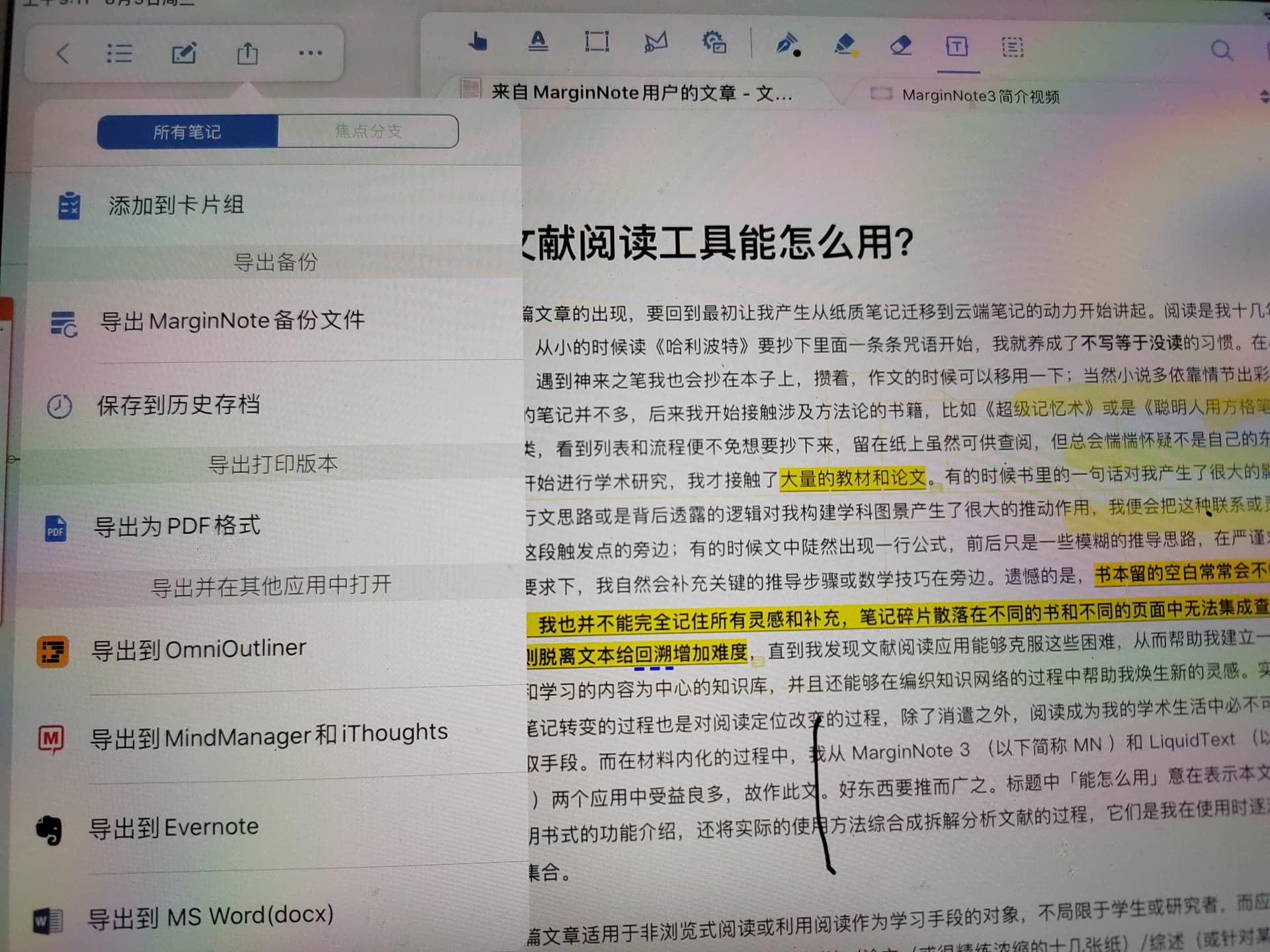Open the three-dots more menu
This screenshot has height=952, width=1270.
[310, 53]
